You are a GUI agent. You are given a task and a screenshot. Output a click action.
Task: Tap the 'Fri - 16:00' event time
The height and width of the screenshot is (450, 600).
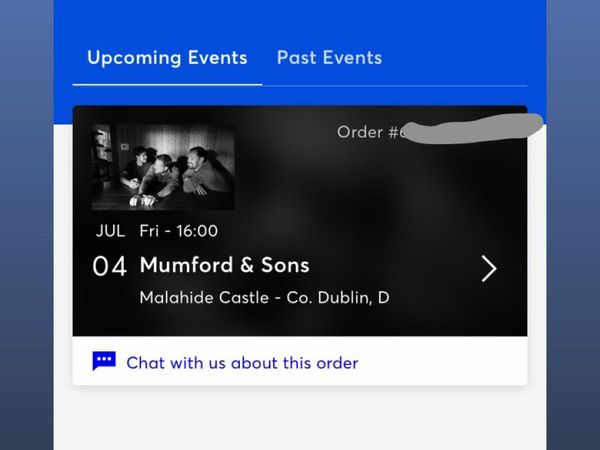point(179,231)
